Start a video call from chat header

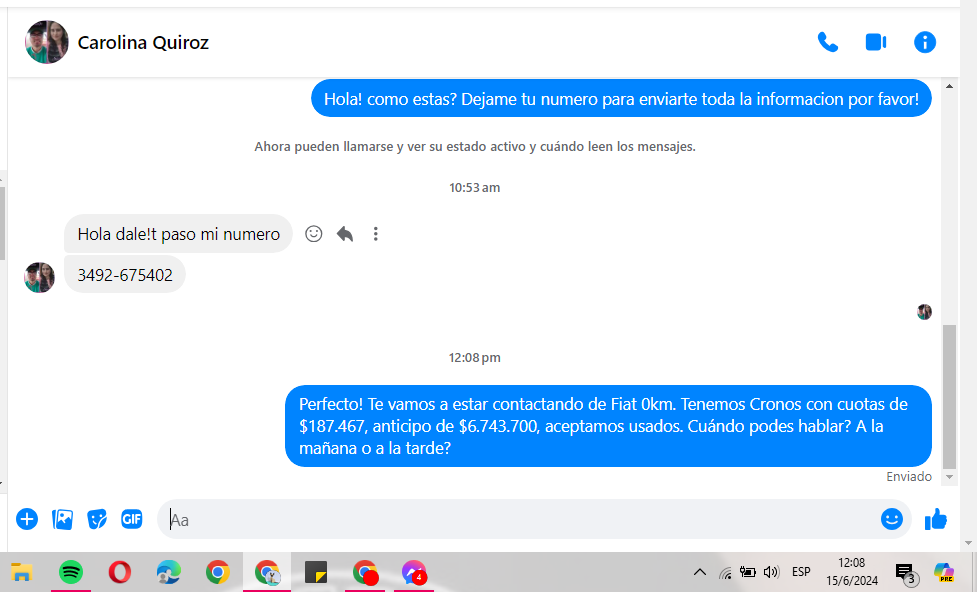point(876,42)
